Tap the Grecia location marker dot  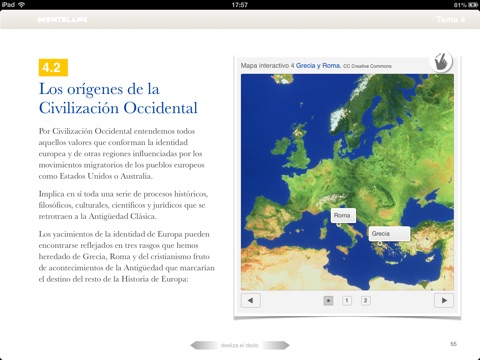379,244
